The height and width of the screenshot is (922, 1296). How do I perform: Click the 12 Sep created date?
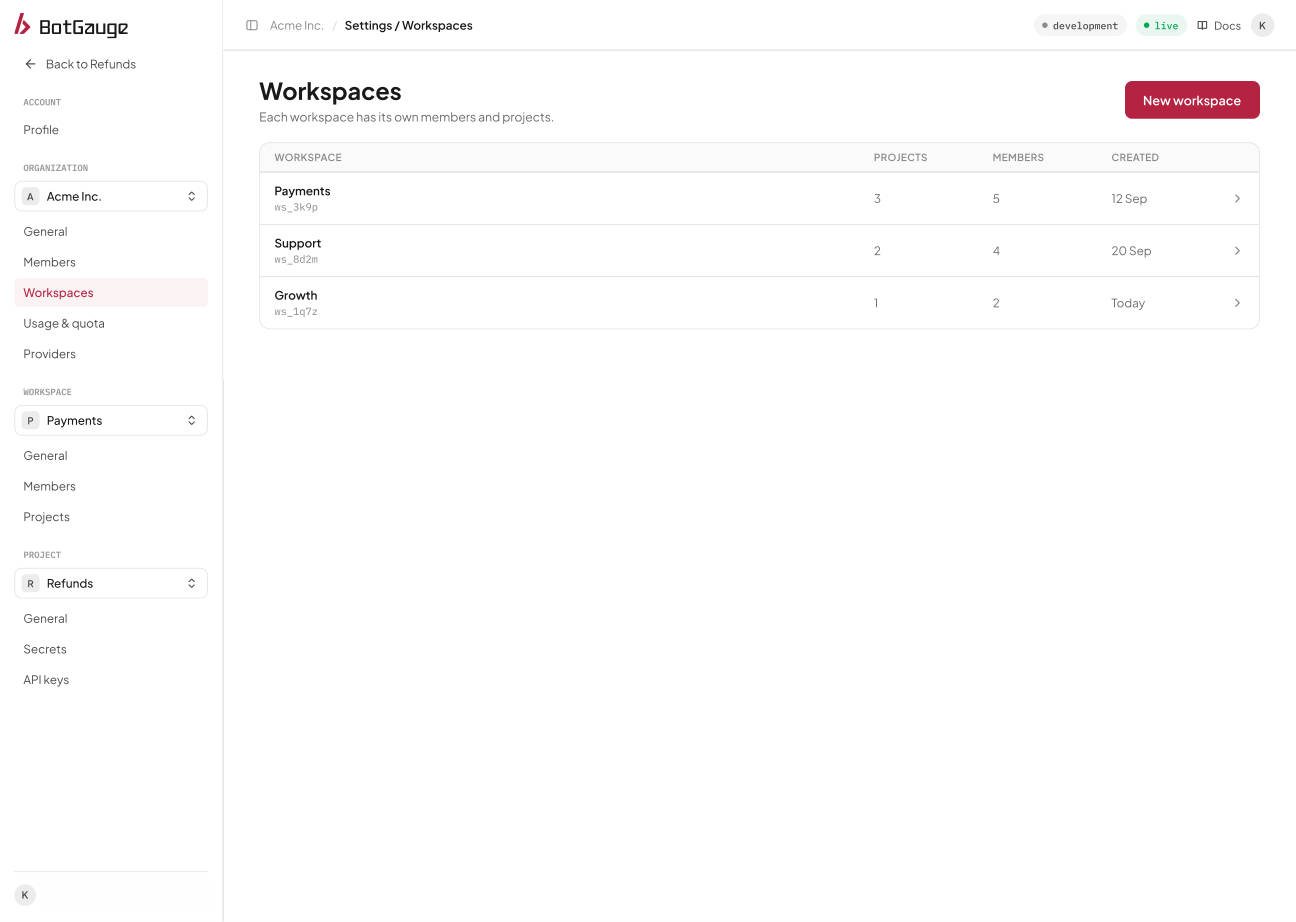1129,199
